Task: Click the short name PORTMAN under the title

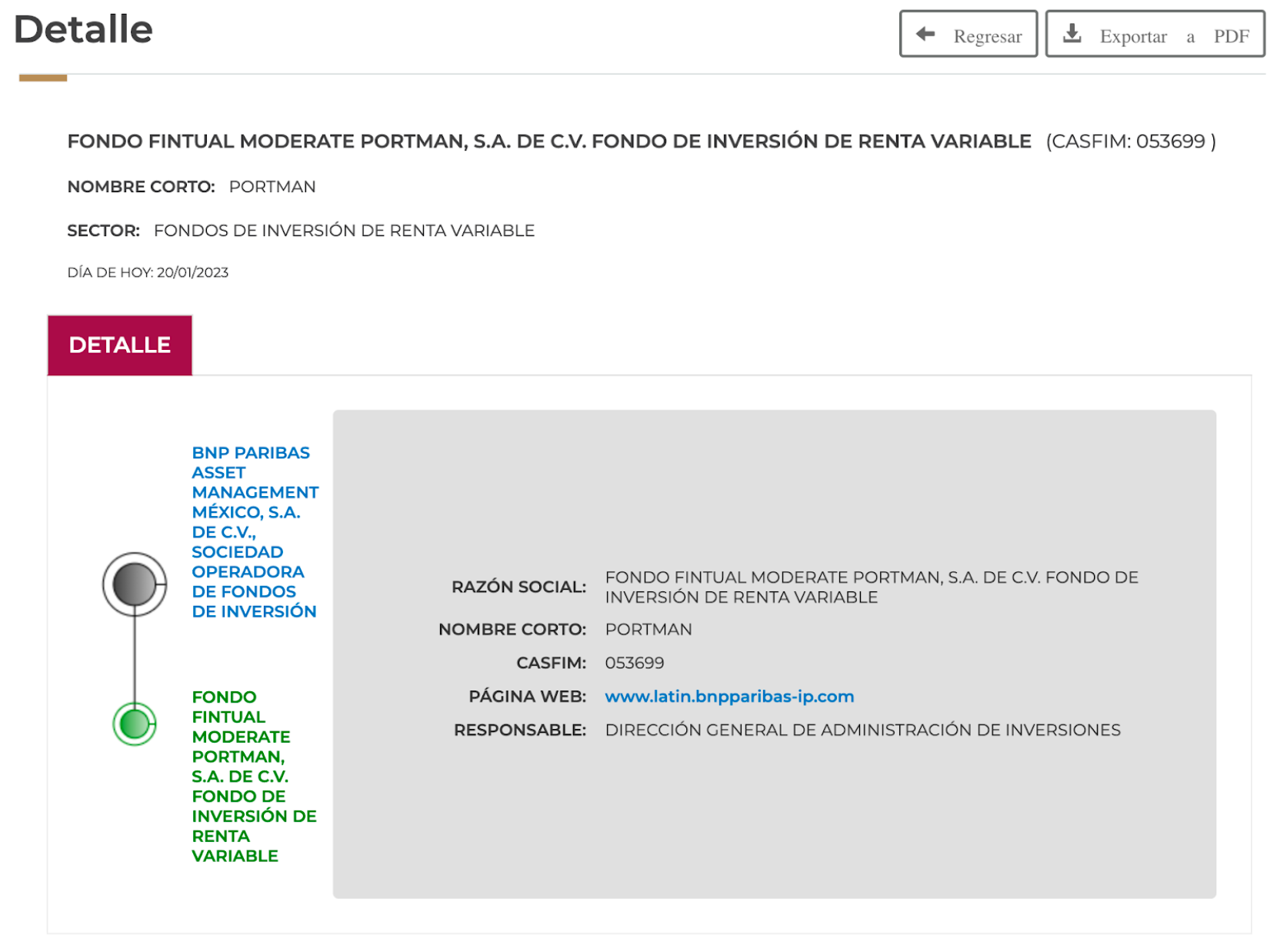Action: click(x=272, y=187)
